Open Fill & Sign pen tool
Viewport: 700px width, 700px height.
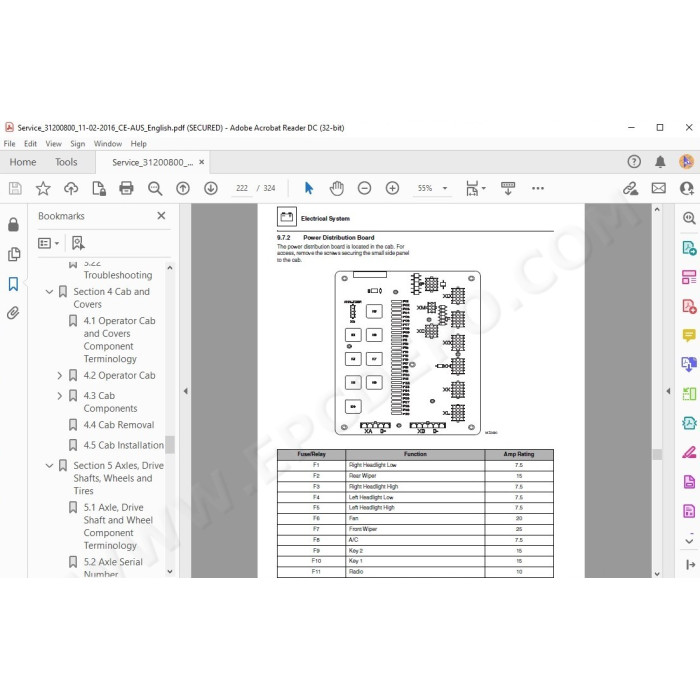[x=689, y=452]
